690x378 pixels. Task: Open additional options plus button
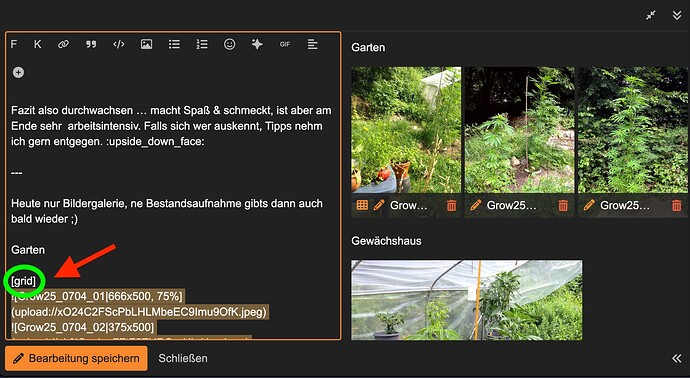18,72
